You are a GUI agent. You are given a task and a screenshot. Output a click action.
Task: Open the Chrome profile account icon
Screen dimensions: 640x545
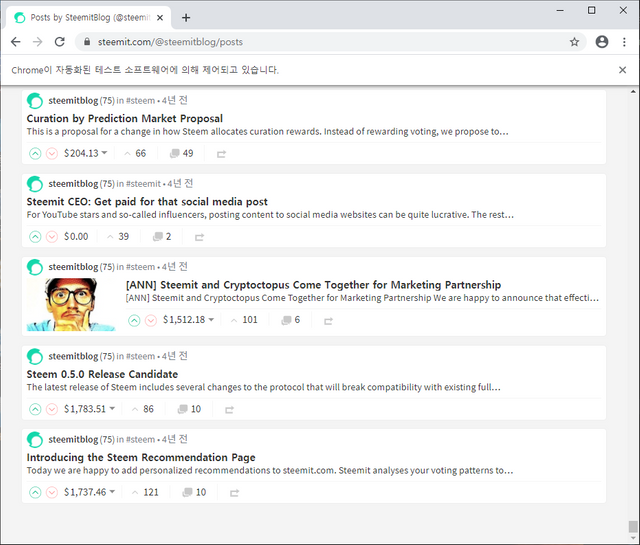(x=601, y=42)
